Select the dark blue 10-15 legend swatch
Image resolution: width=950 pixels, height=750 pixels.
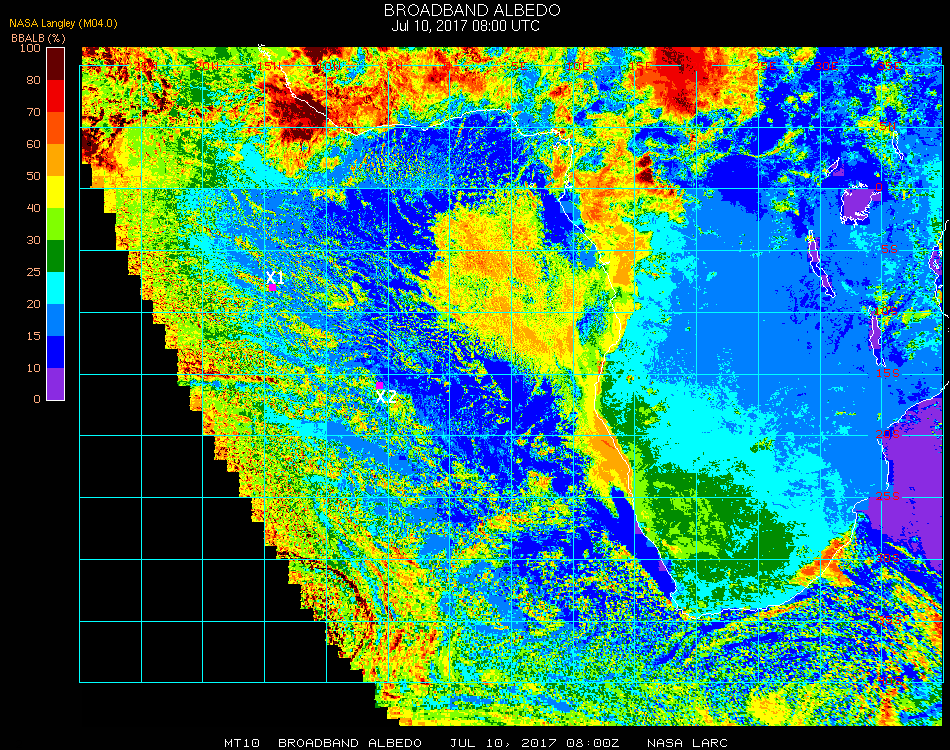coord(56,352)
